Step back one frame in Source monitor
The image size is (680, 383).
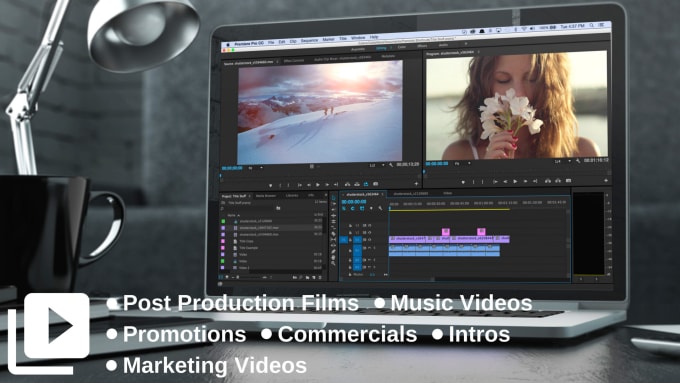pos(309,185)
